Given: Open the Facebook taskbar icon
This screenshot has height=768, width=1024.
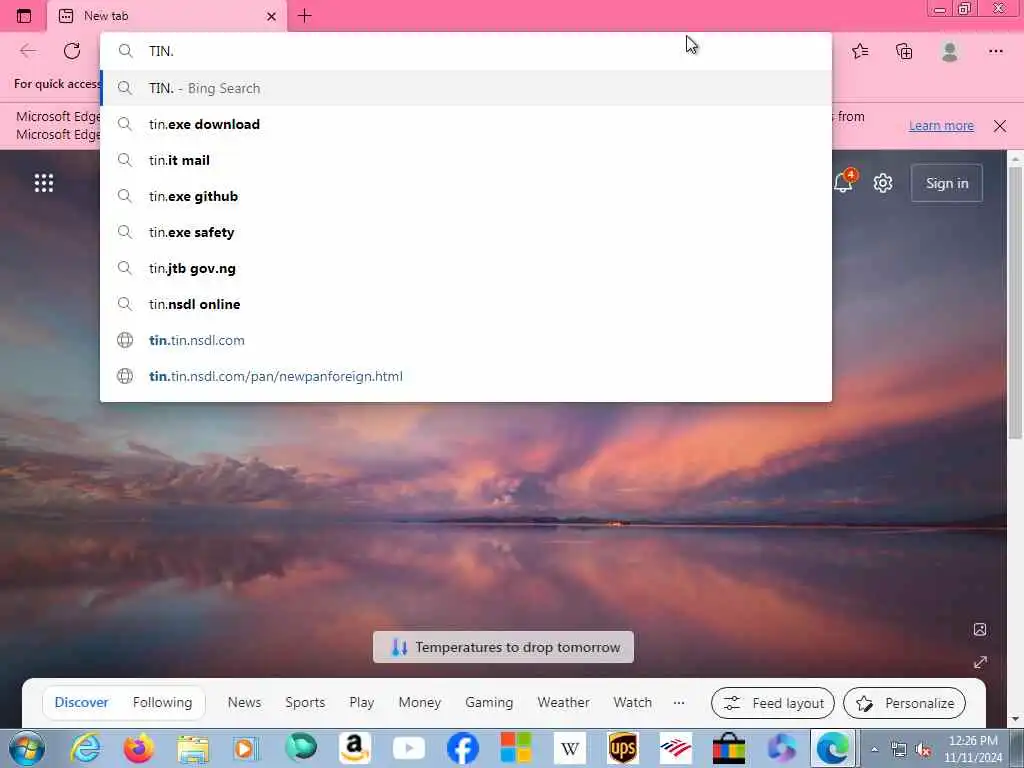Looking at the screenshot, I should (x=462, y=748).
